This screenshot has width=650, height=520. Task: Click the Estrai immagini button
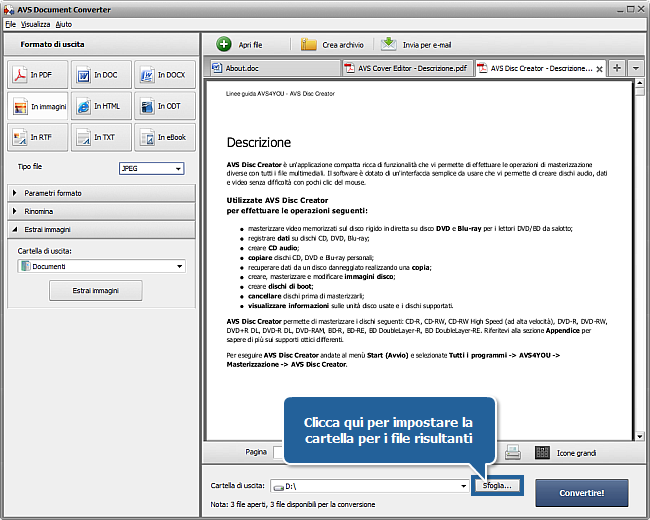click(96, 291)
